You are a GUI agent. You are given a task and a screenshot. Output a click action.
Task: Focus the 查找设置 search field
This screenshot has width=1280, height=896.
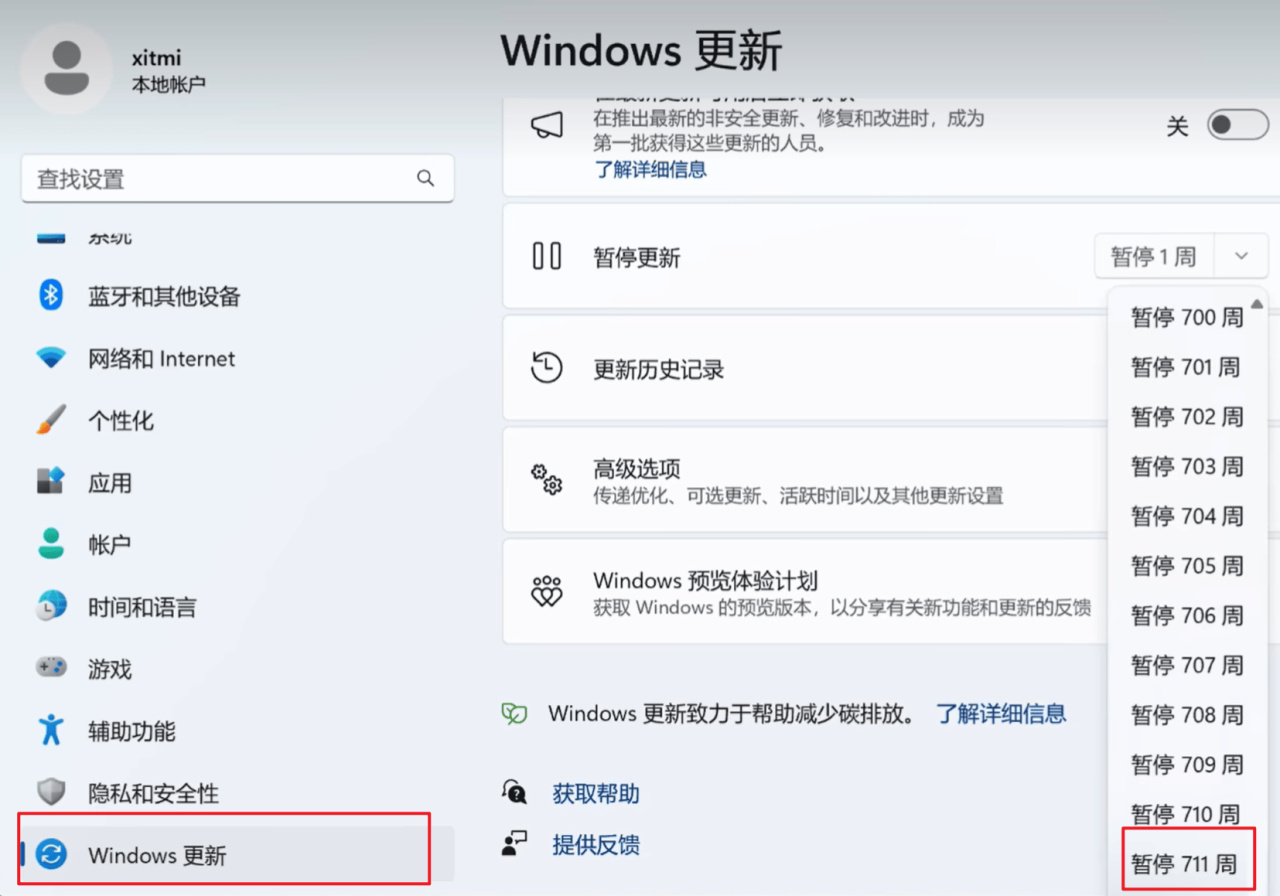pos(220,179)
